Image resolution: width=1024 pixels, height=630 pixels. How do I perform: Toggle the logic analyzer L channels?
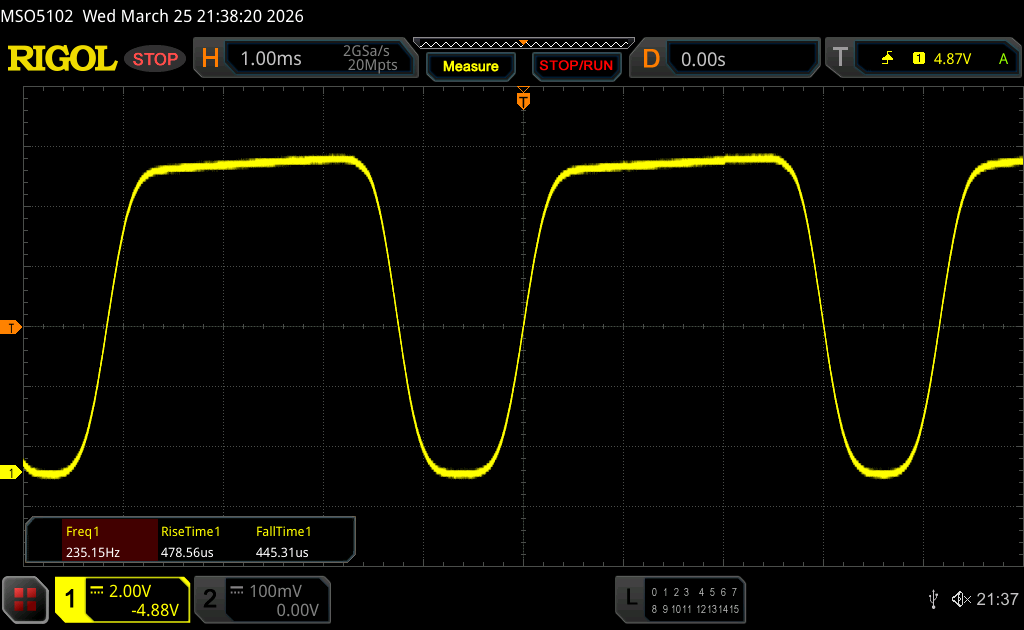[630, 598]
